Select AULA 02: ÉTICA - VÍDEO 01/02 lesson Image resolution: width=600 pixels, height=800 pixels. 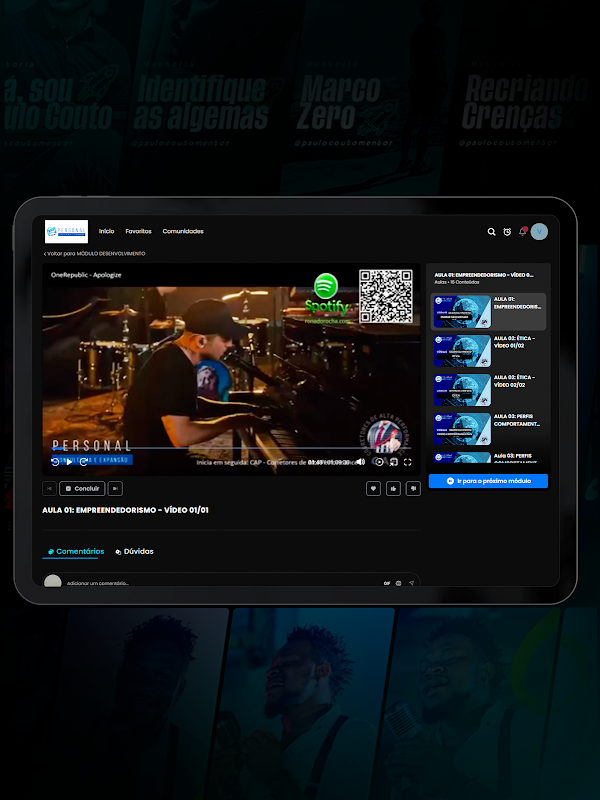(488, 351)
